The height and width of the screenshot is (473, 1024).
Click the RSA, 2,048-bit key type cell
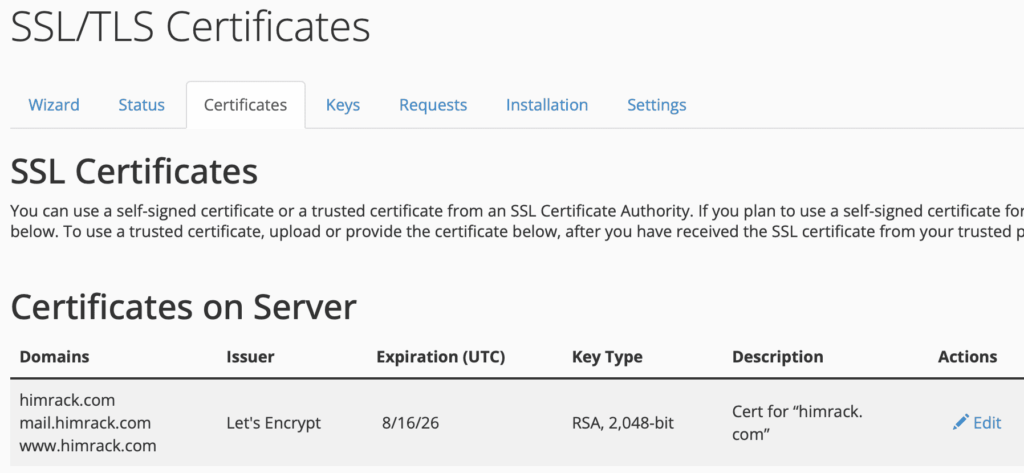pyautogui.click(x=623, y=423)
